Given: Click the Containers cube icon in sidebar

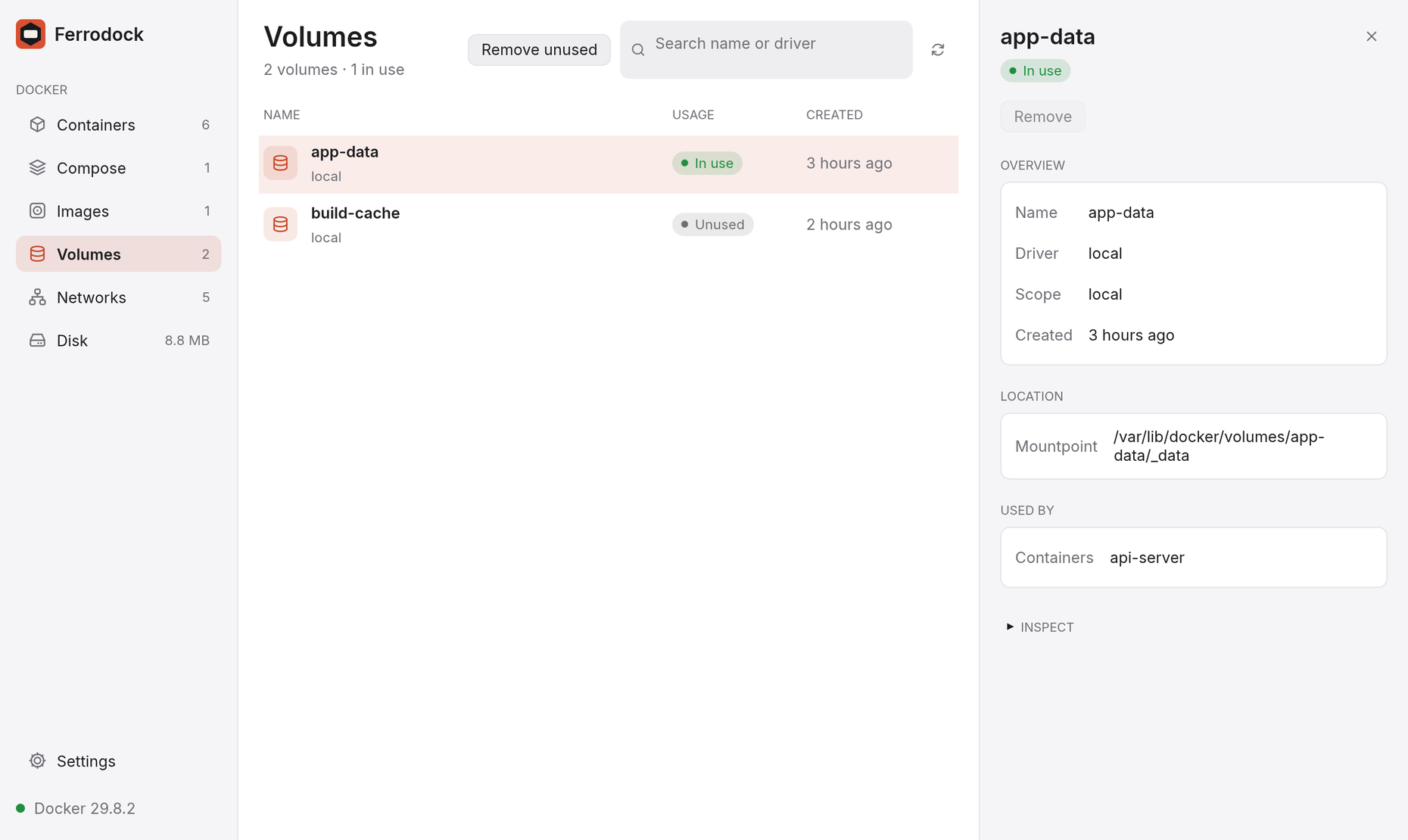Looking at the screenshot, I should [x=37, y=124].
